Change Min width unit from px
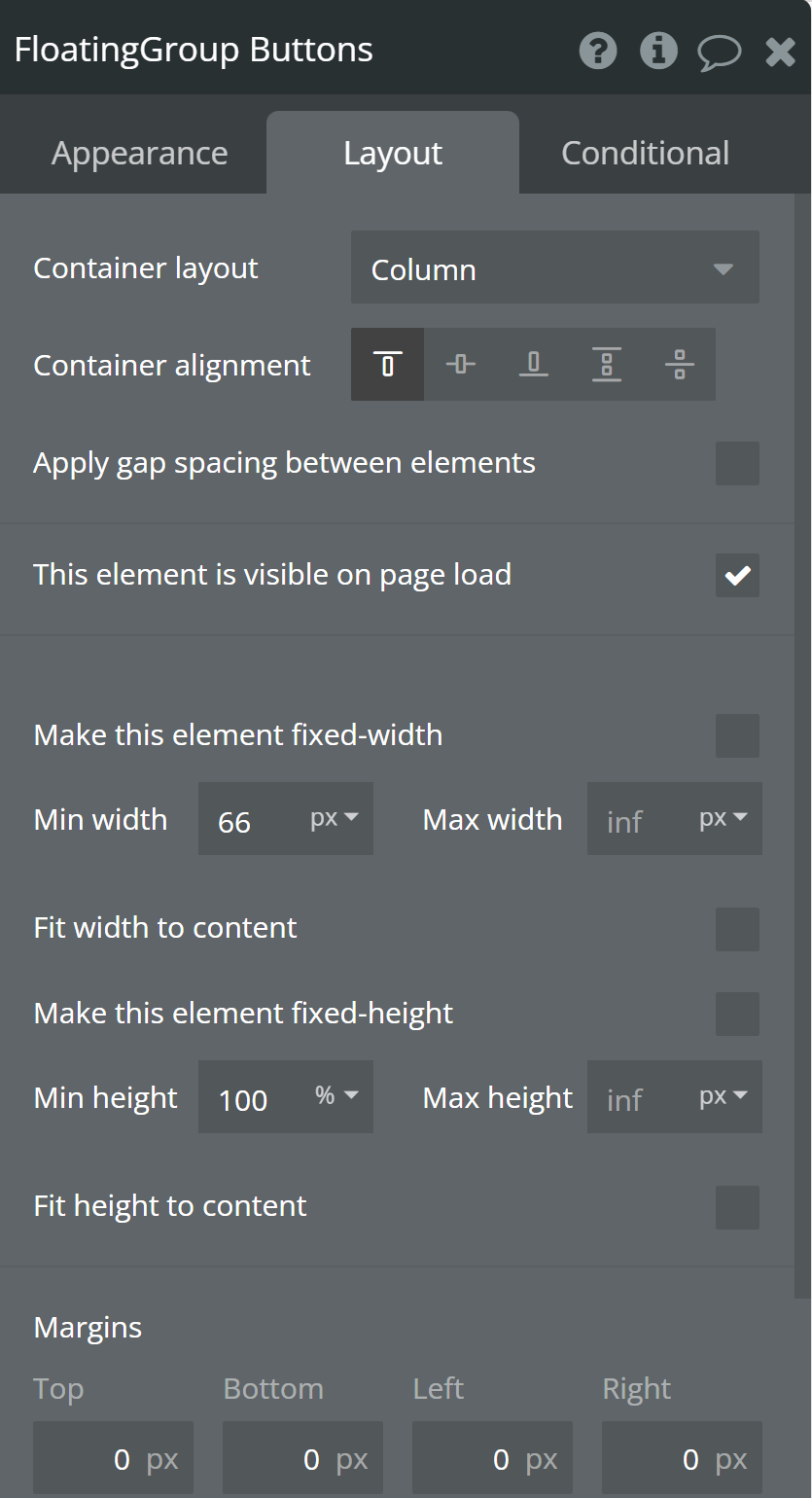This screenshot has height=1498, width=812. pos(335,818)
